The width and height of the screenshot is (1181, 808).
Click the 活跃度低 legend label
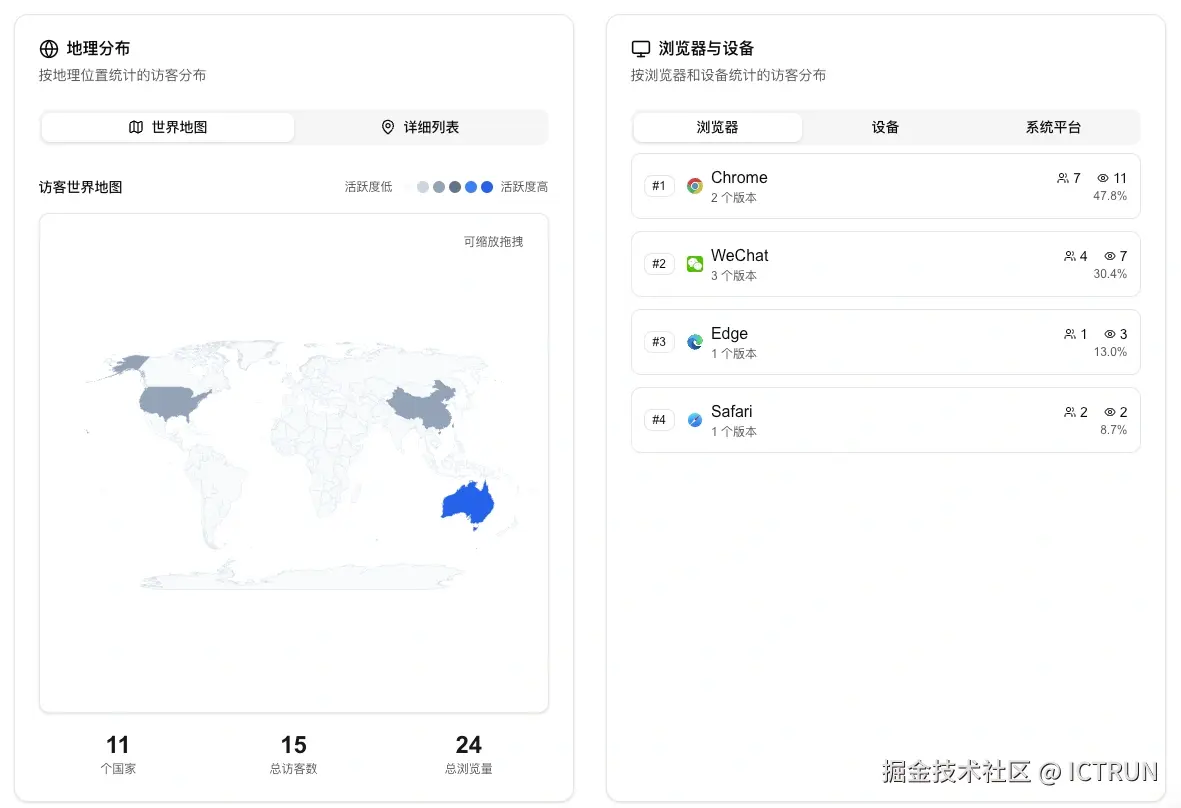tap(368, 187)
